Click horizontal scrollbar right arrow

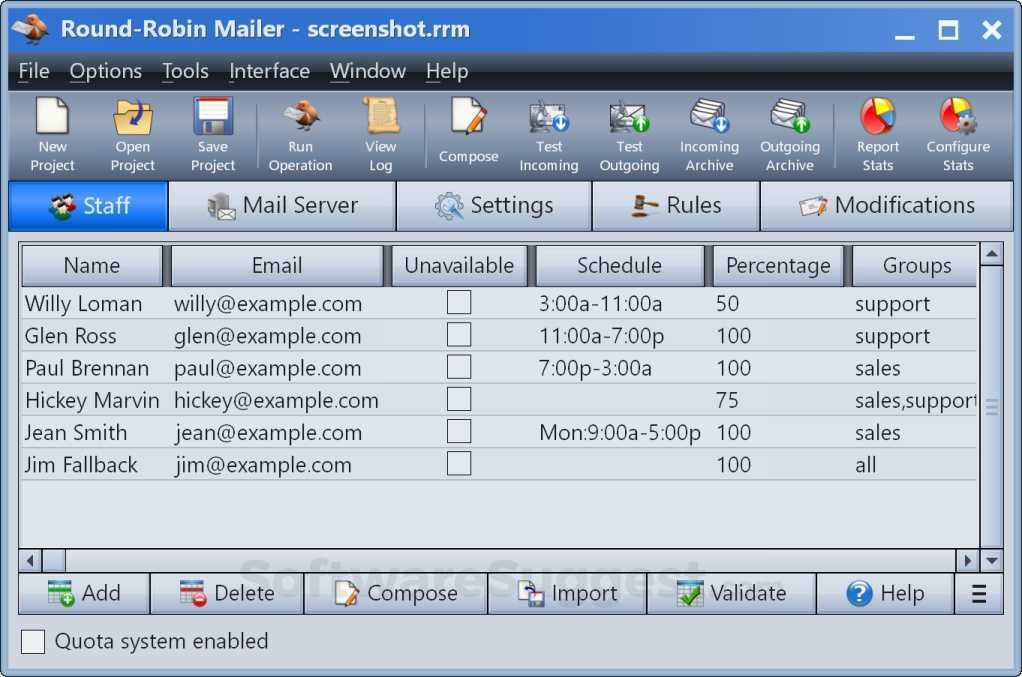click(967, 560)
